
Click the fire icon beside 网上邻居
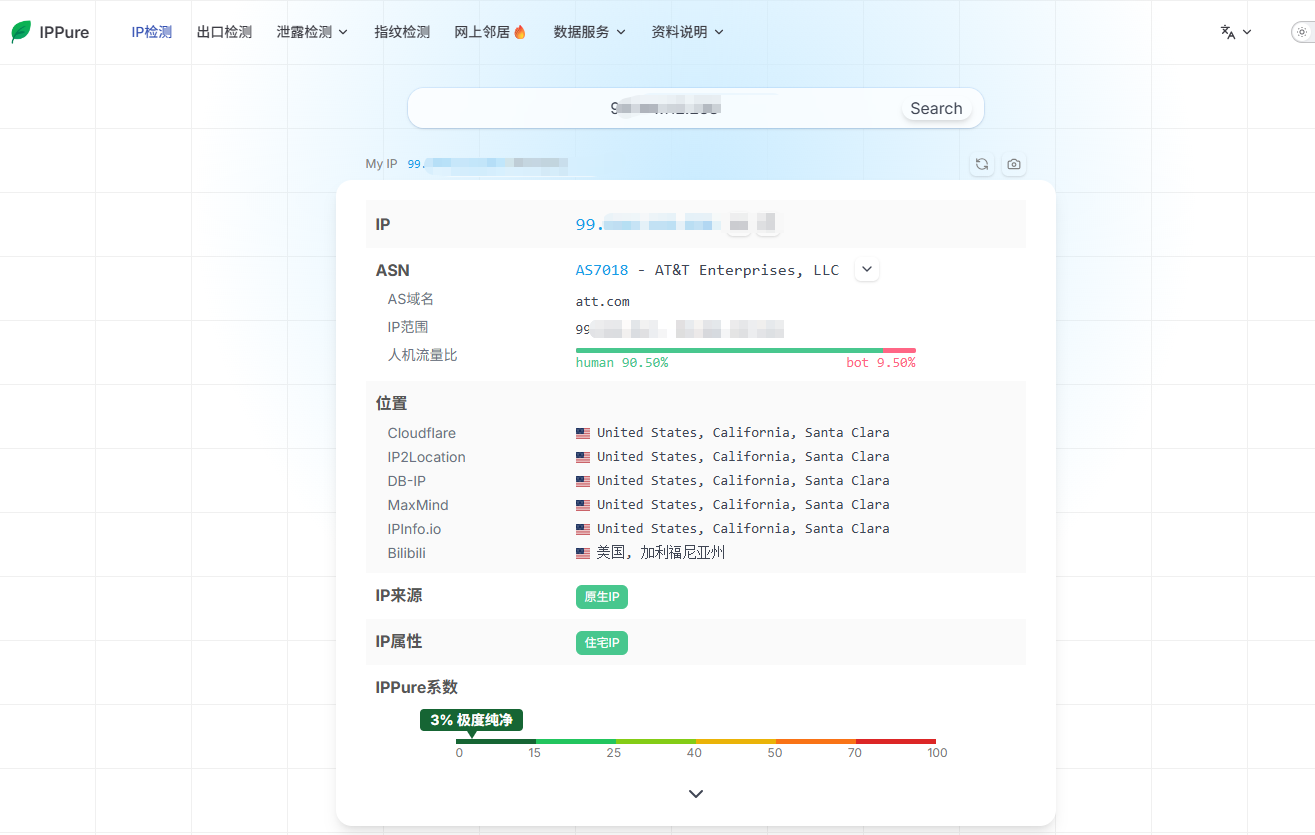coord(520,32)
